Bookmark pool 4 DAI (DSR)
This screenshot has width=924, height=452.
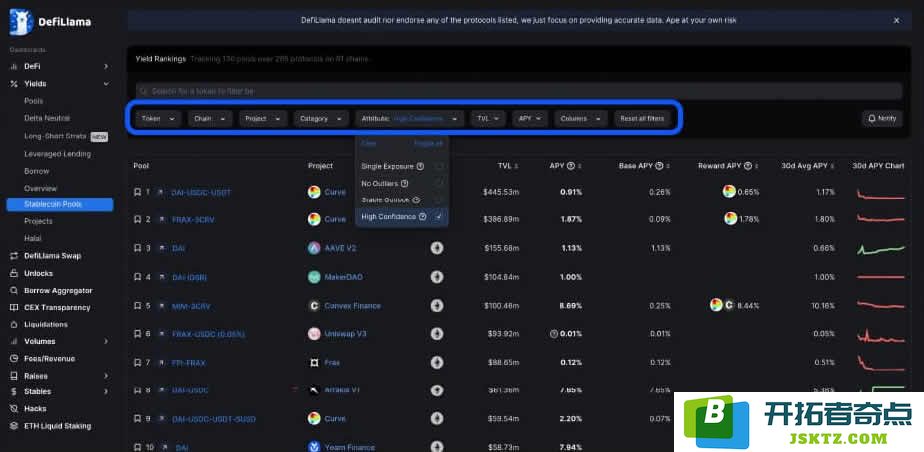(137, 277)
